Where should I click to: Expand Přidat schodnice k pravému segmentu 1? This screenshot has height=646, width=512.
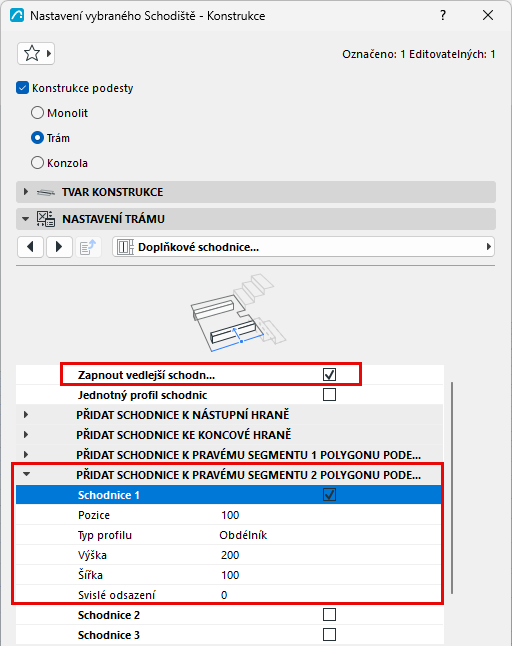coord(26,454)
